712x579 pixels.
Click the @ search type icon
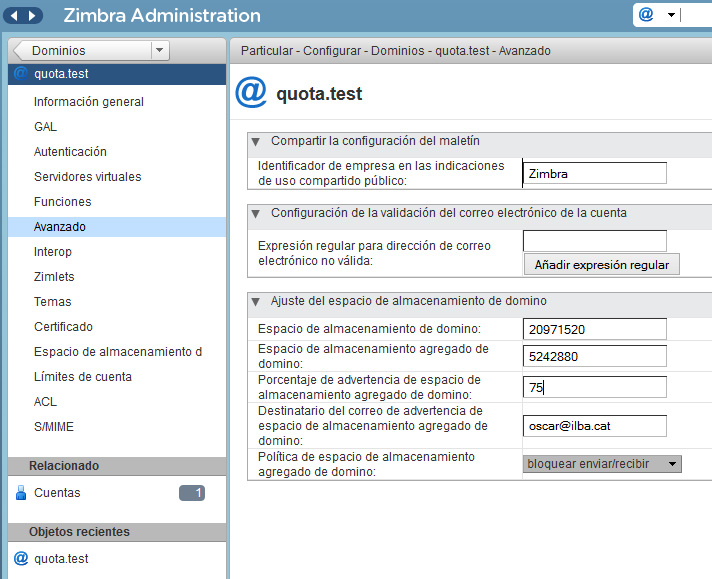[646, 15]
